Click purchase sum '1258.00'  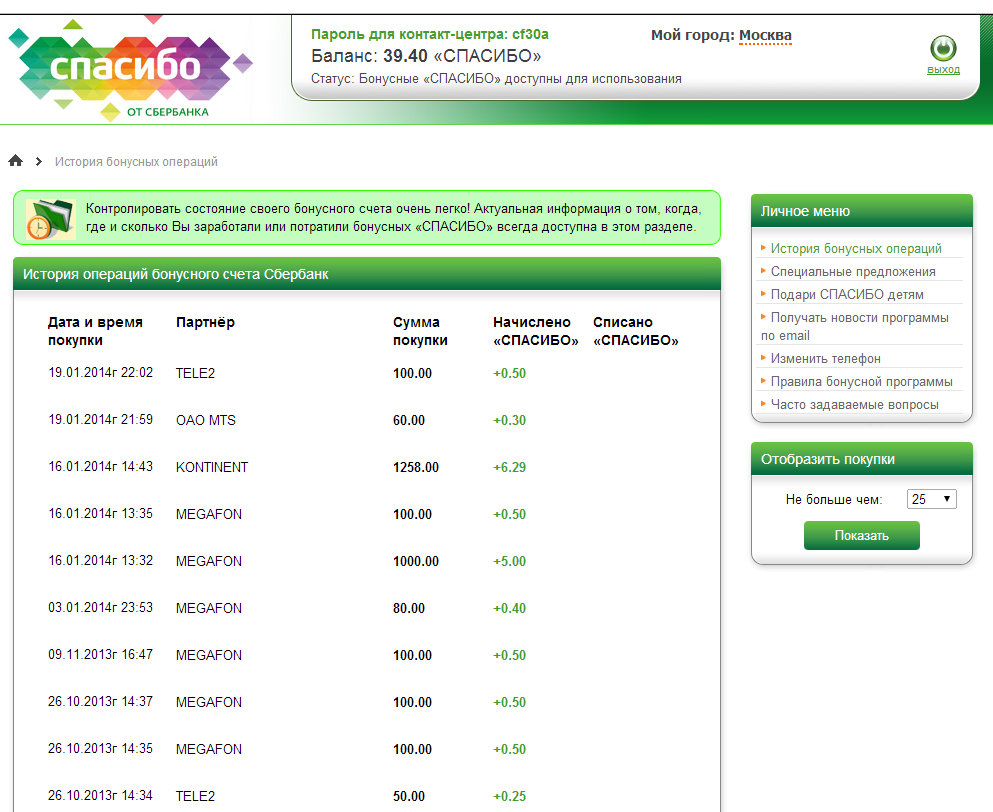(415, 467)
